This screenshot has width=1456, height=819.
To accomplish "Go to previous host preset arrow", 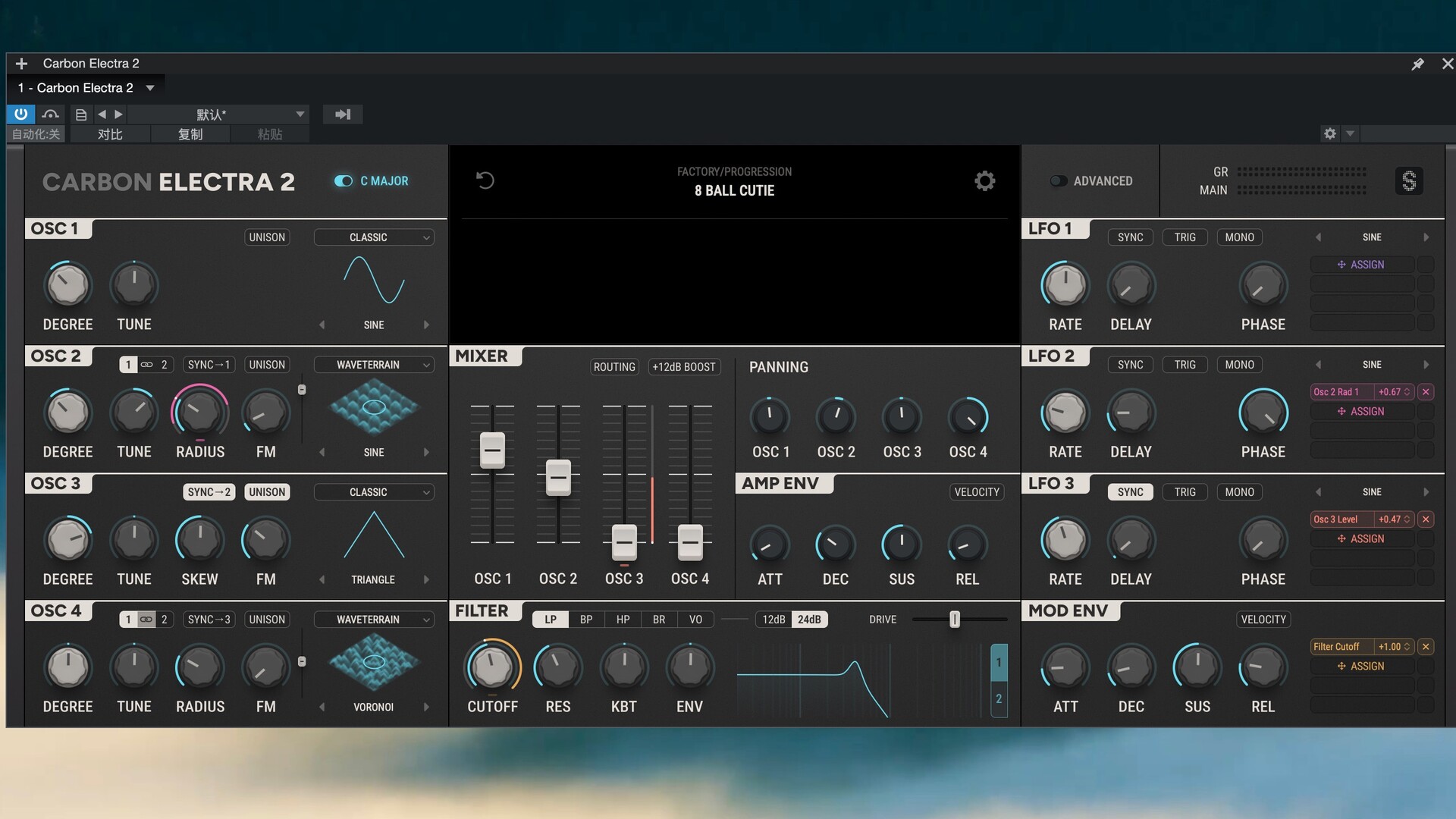I will pyautogui.click(x=102, y=115).
